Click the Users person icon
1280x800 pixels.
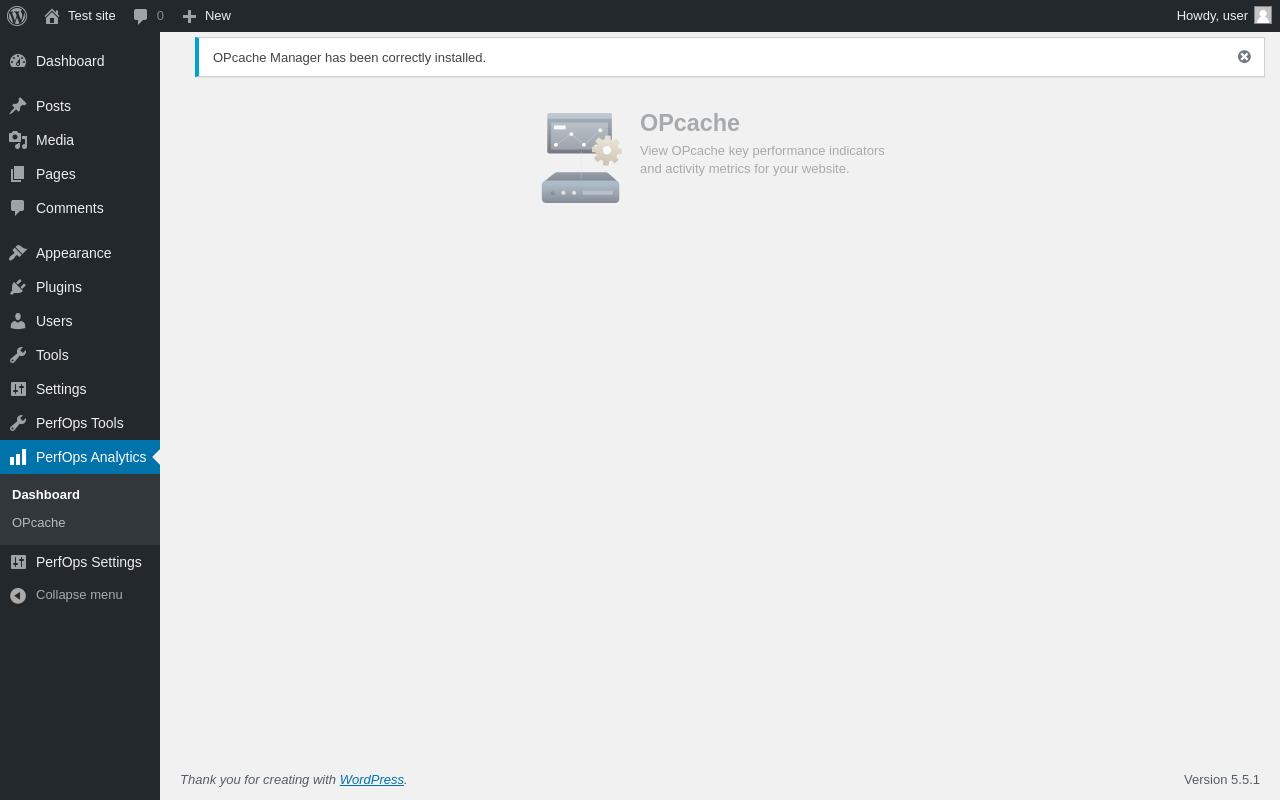tap(18, 321)
